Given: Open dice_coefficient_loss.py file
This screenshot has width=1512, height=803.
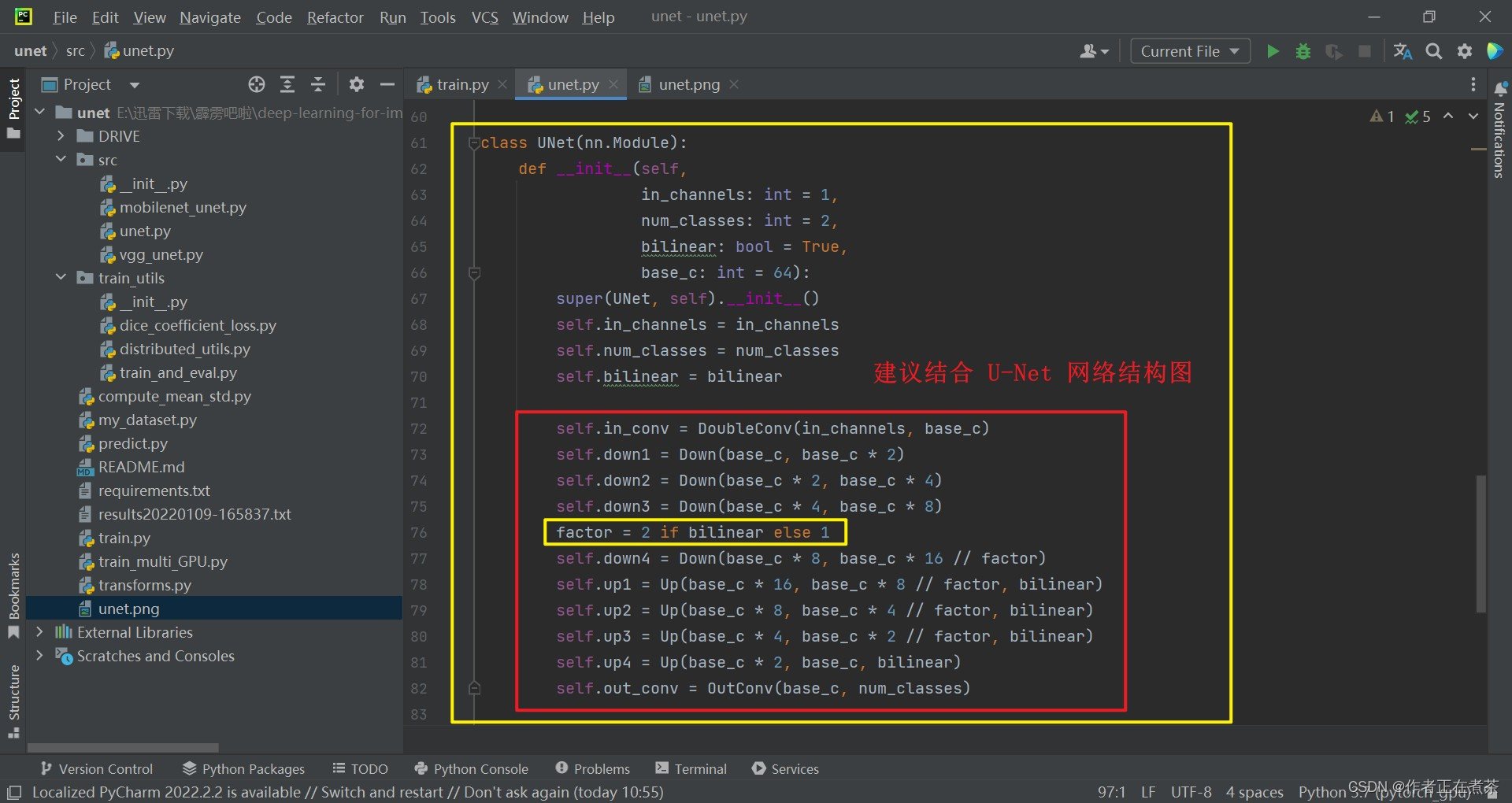Looking at the screenshot, I should 198,325.
